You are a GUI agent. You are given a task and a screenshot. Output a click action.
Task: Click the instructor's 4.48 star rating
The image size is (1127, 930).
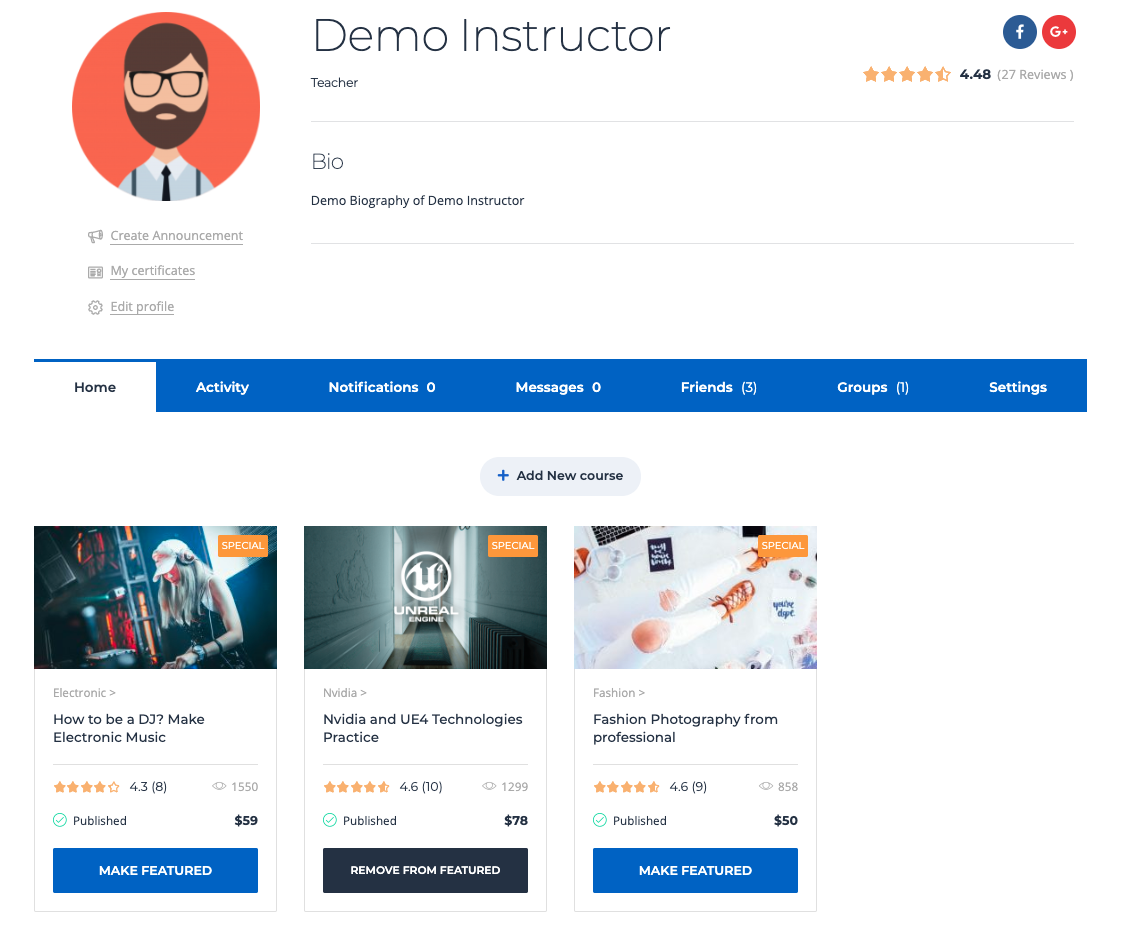tap(907, 74)
